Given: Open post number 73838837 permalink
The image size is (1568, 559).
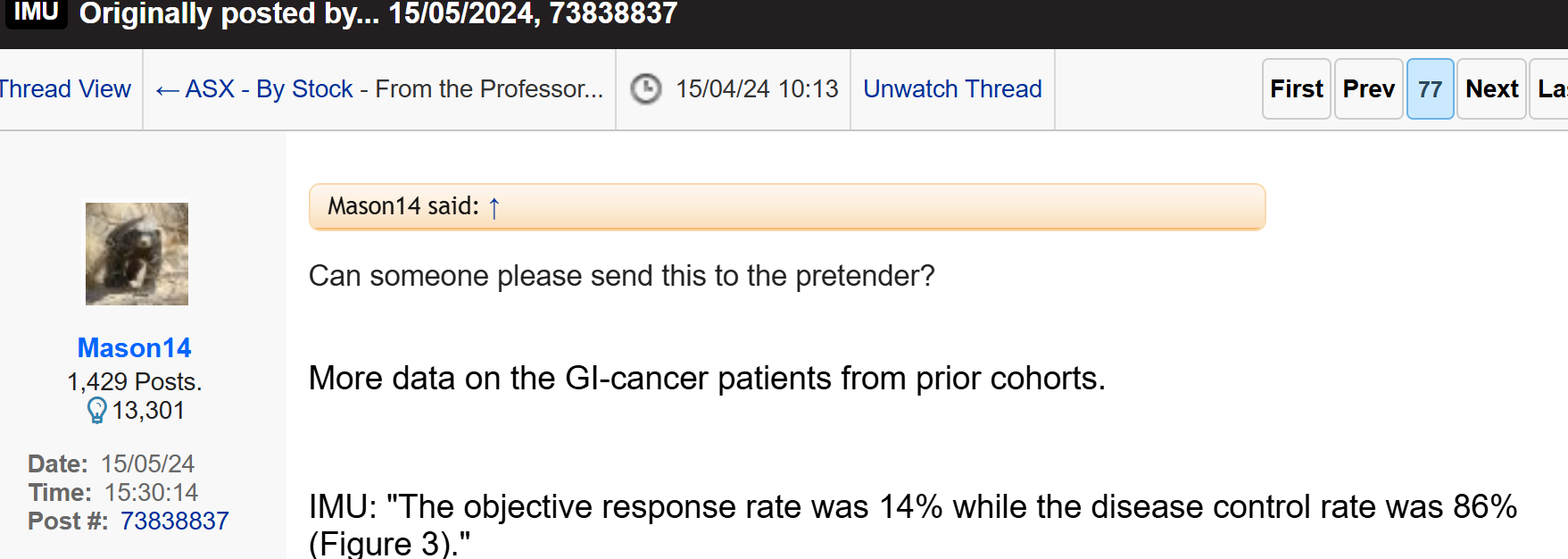Looking at the screenshot, I should point(175,521).
